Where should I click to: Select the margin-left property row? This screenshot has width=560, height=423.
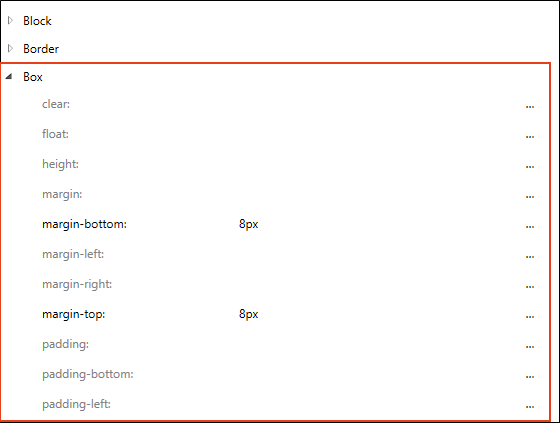(x=275, y=254)
